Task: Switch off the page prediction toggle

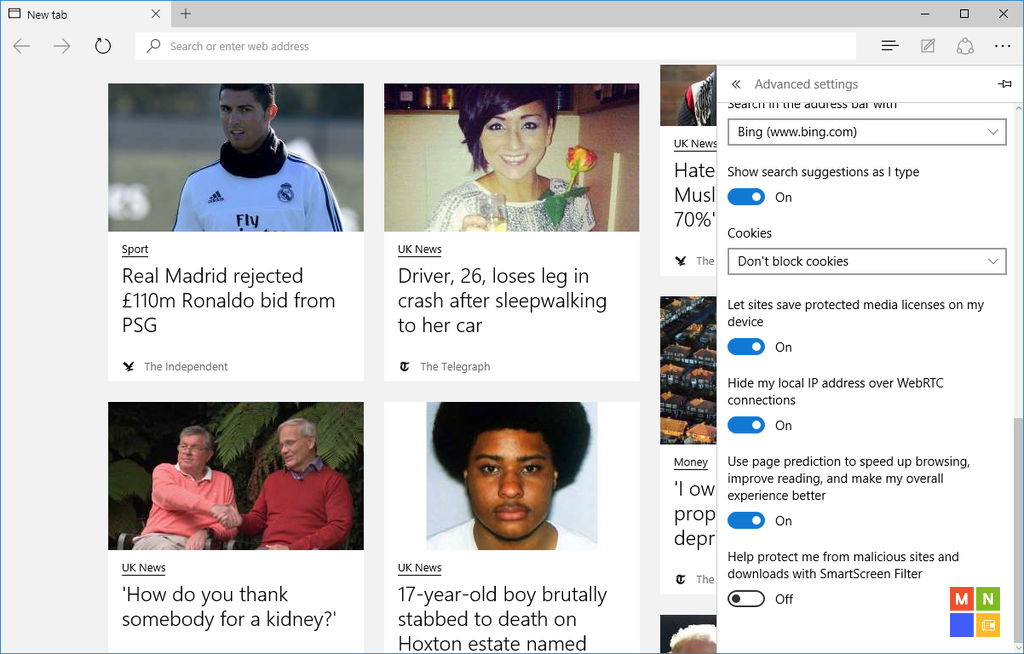Action: [x=746, y=521]
